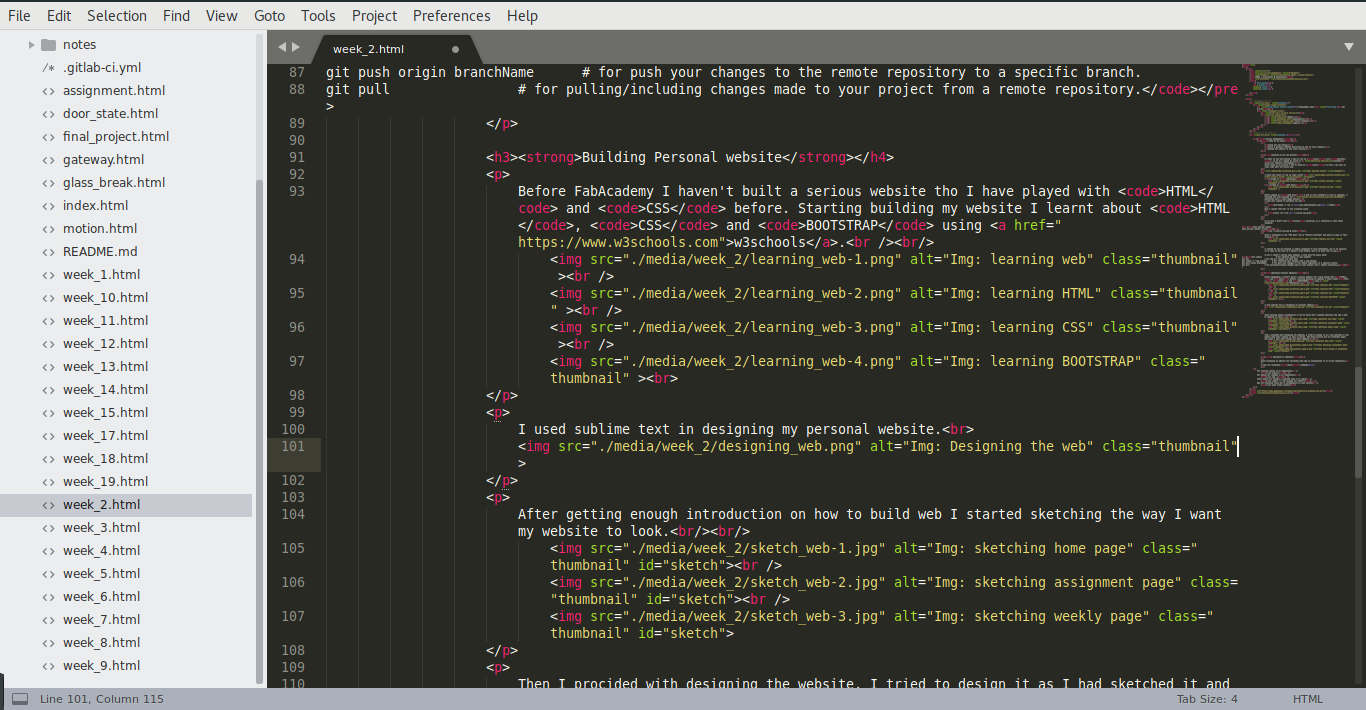1366x710 pixels.
Task: Open .gitlab-ci.yml from the sidebar
Action: [102, 67]
